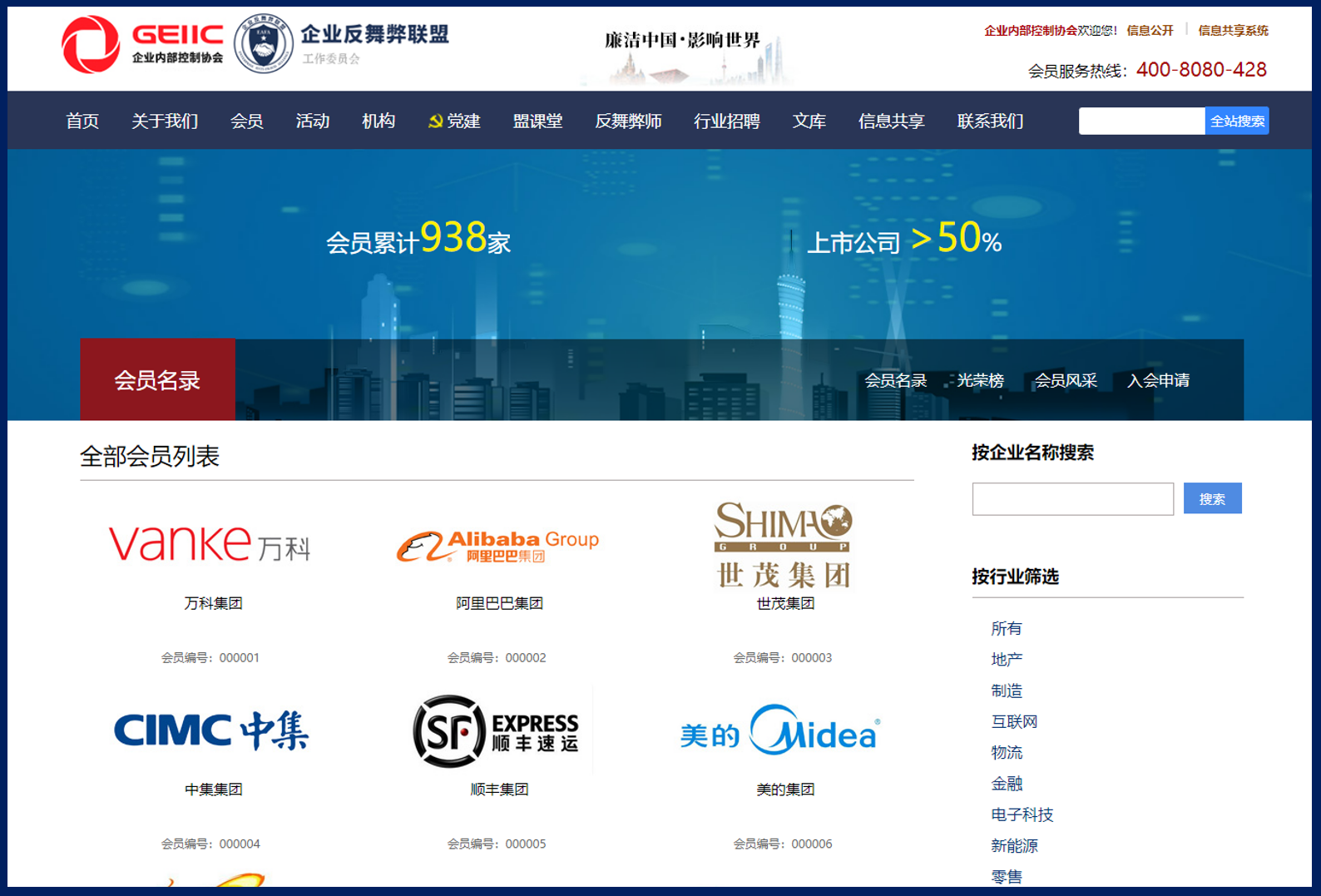Click the CIMC 中集 logo
The width and height of the screenshot is (1321, 896).
tap(211, 730)
